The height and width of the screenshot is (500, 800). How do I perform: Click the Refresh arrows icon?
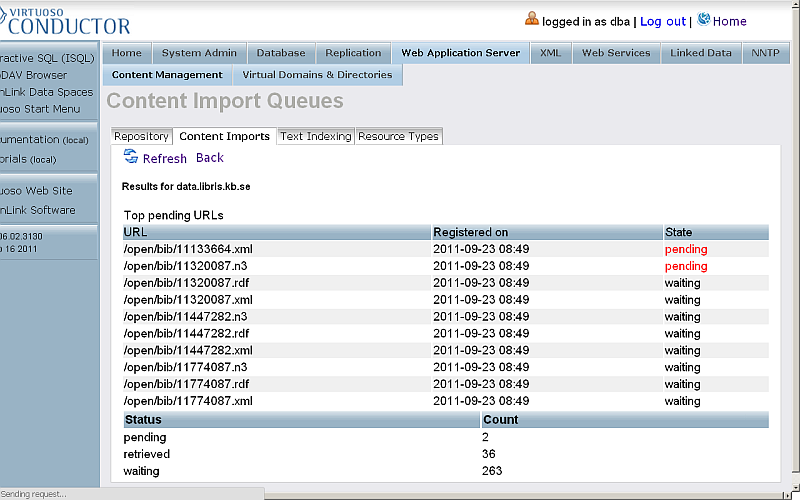click(x=130, y=156)
